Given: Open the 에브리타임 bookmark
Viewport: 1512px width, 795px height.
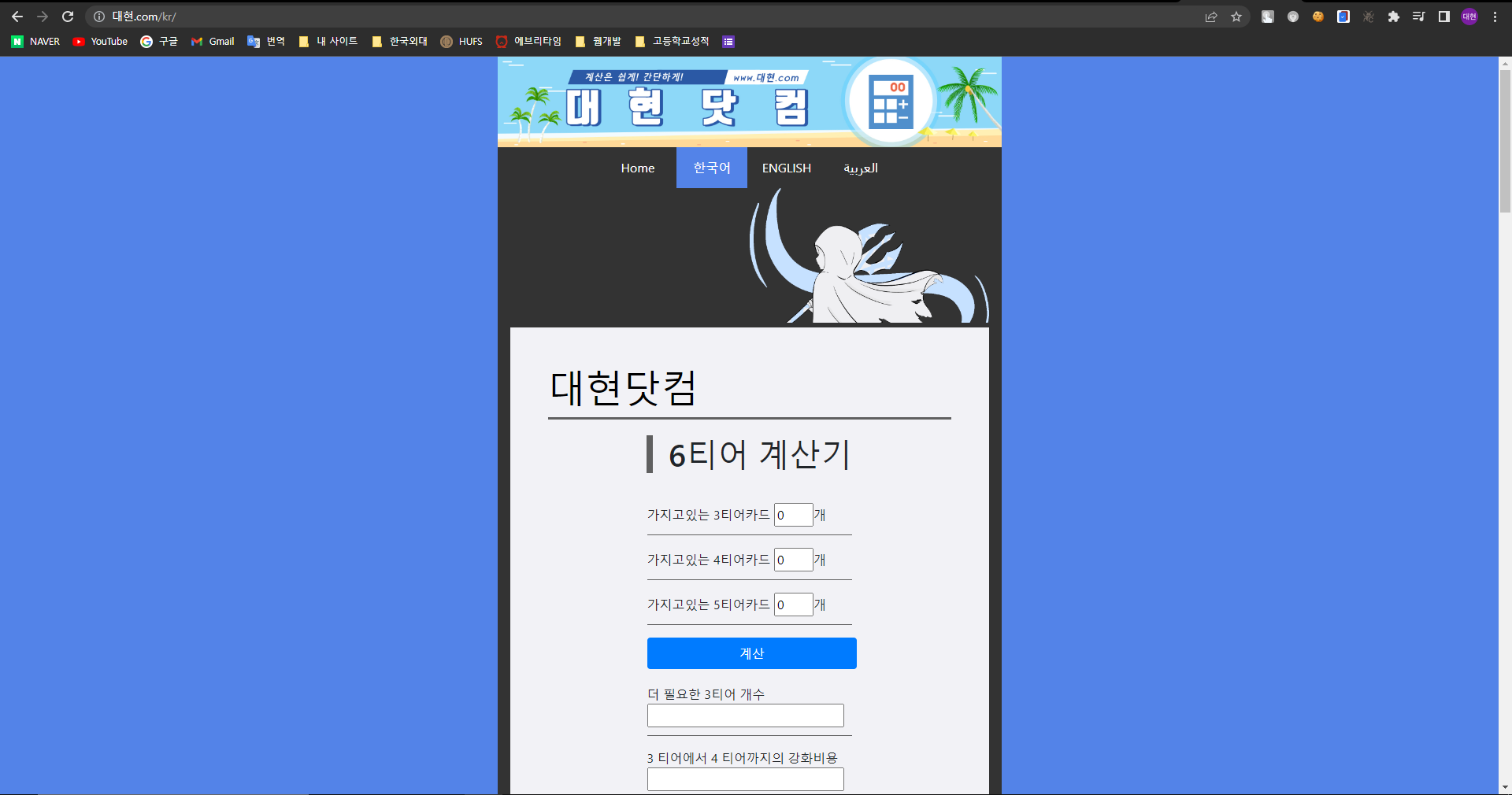Looking at the screenshot, I should click(529, 41).
